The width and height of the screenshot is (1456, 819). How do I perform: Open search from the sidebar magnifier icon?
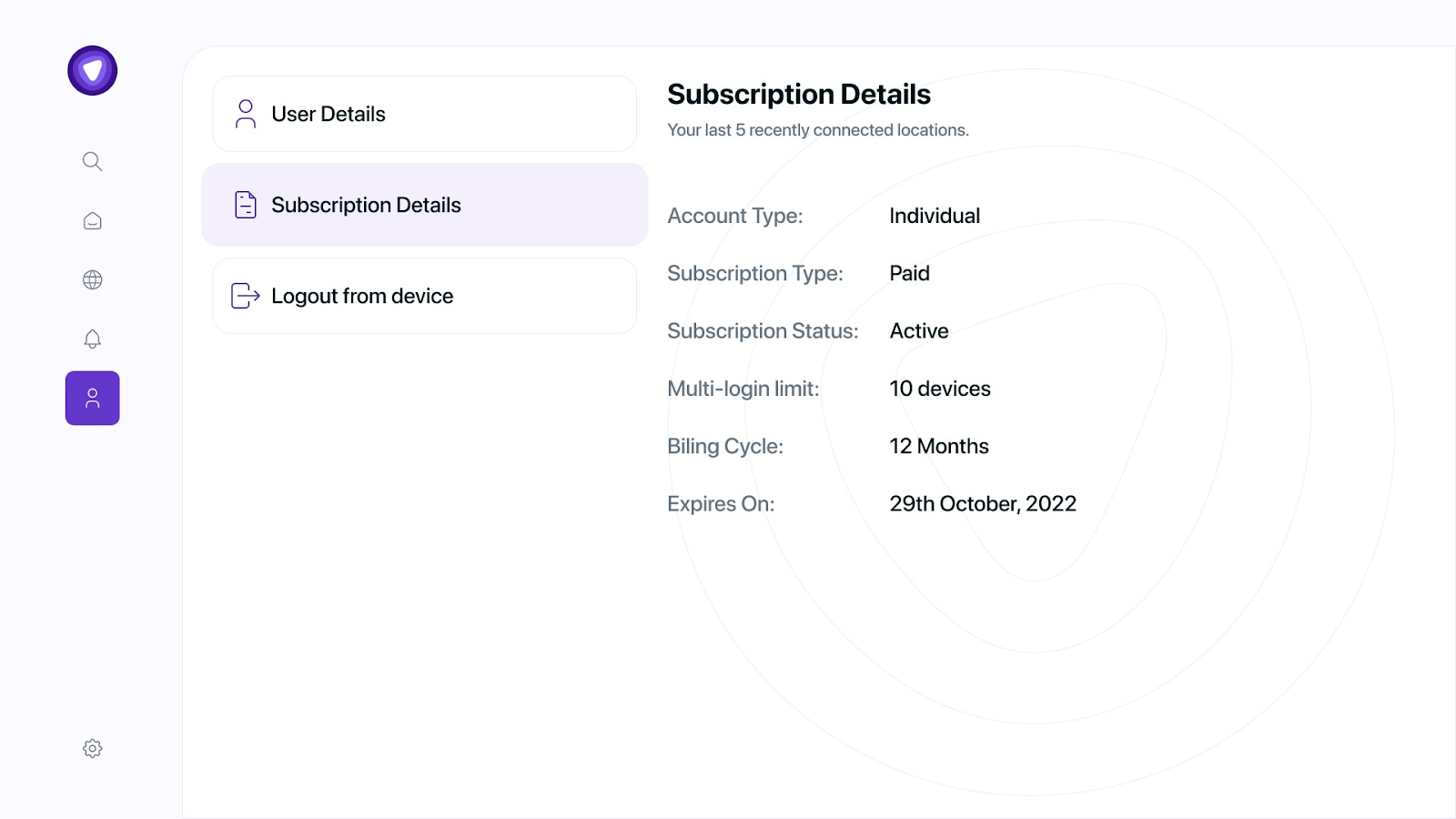[x=92, y=161]
